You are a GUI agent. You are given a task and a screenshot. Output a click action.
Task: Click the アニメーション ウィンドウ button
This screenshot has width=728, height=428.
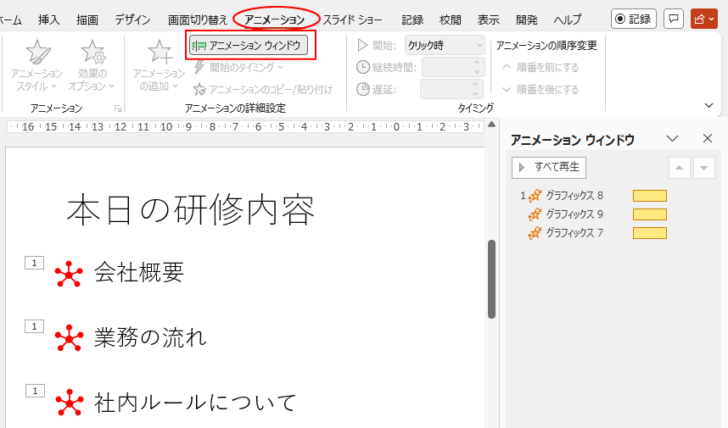(x=247, y=45)
